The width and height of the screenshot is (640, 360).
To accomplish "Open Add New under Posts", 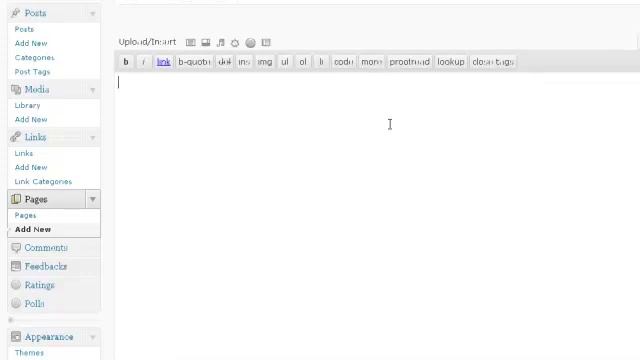I will (x=31, y=43).
